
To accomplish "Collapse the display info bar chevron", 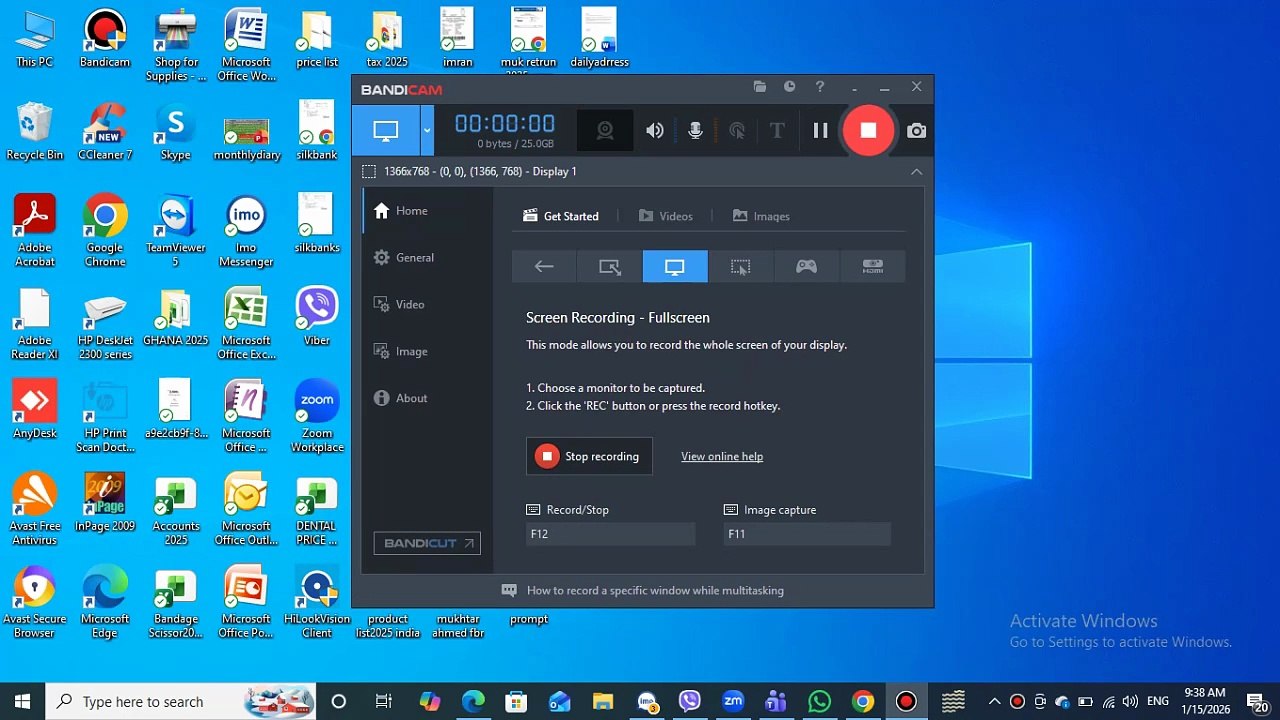I will click(916, 172).
